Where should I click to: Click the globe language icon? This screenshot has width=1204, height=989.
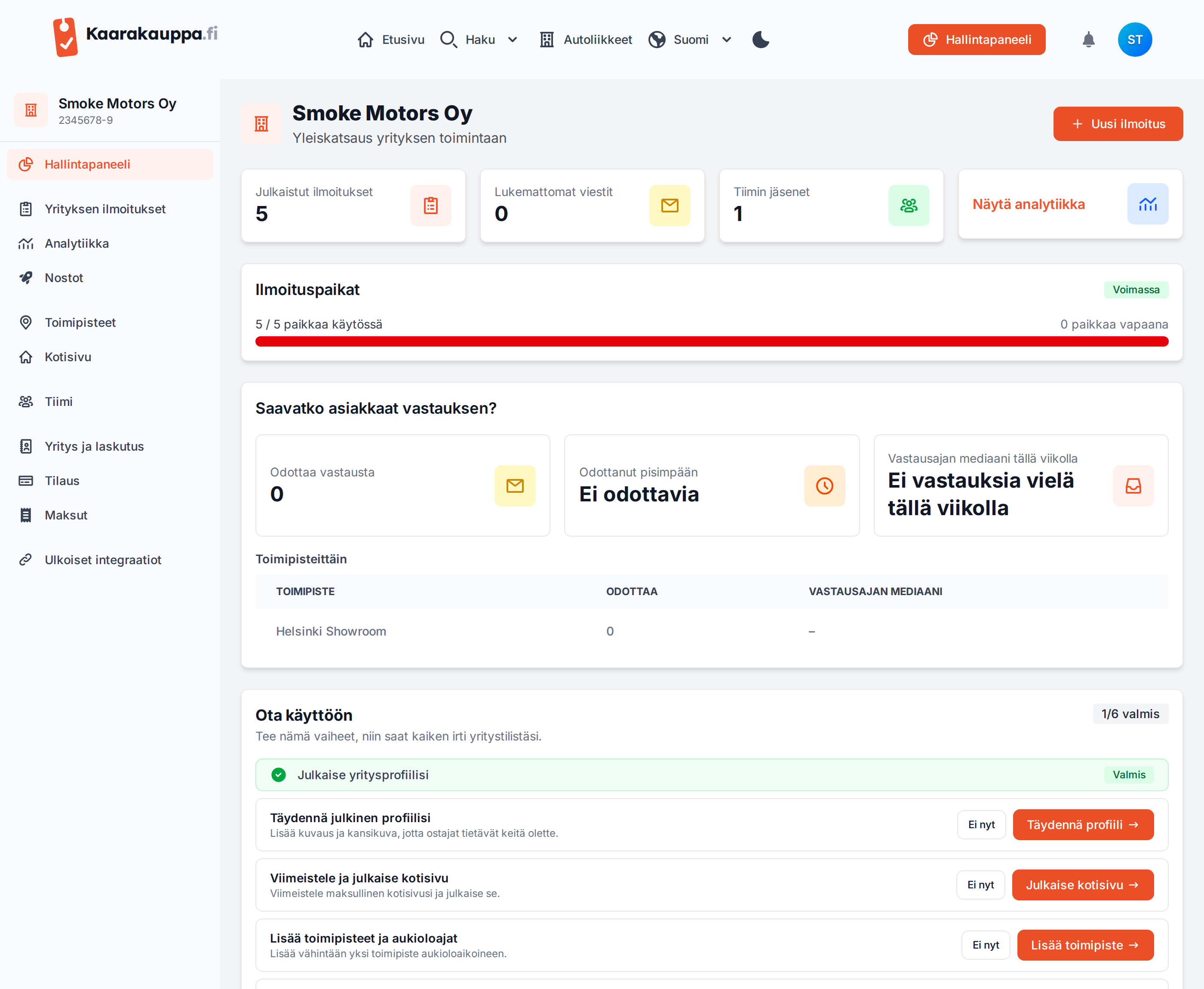657,39
